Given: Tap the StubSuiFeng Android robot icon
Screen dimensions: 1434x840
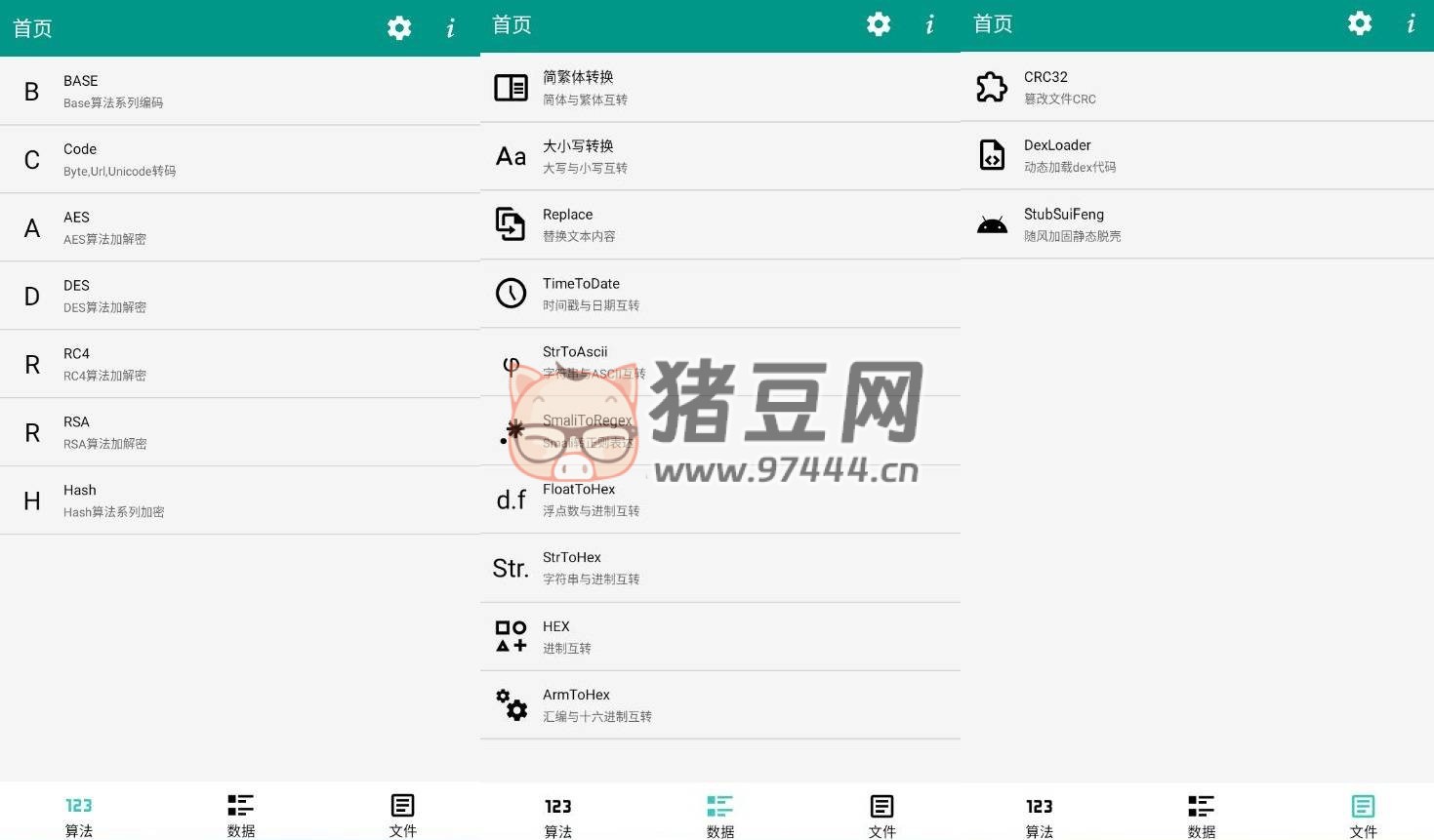Looking at the screenshot, I should pyautogui.click(x=992, y=225).
